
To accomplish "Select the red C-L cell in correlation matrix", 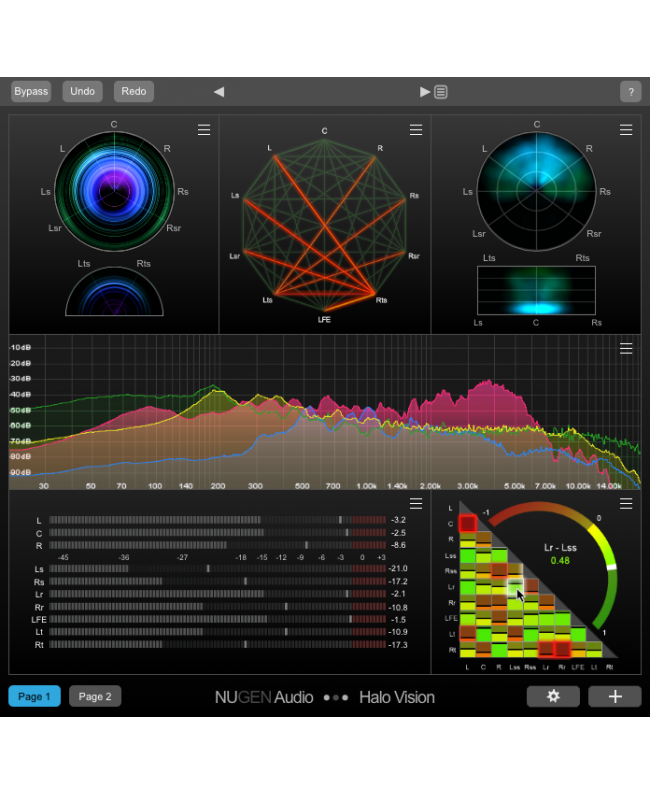I will [x=468, y=524].
